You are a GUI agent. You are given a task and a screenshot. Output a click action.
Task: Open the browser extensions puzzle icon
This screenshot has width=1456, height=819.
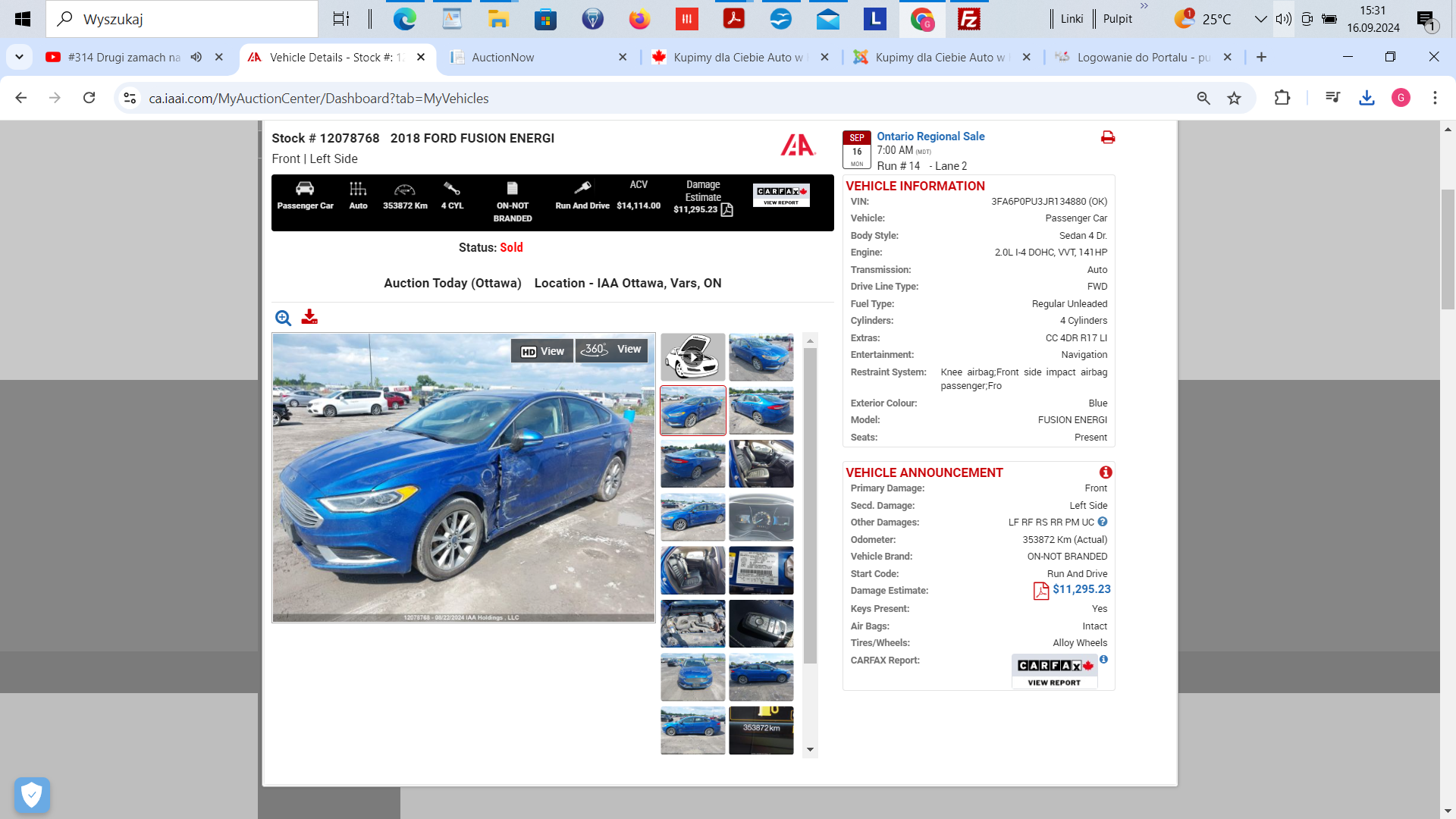coord(1282,98)
